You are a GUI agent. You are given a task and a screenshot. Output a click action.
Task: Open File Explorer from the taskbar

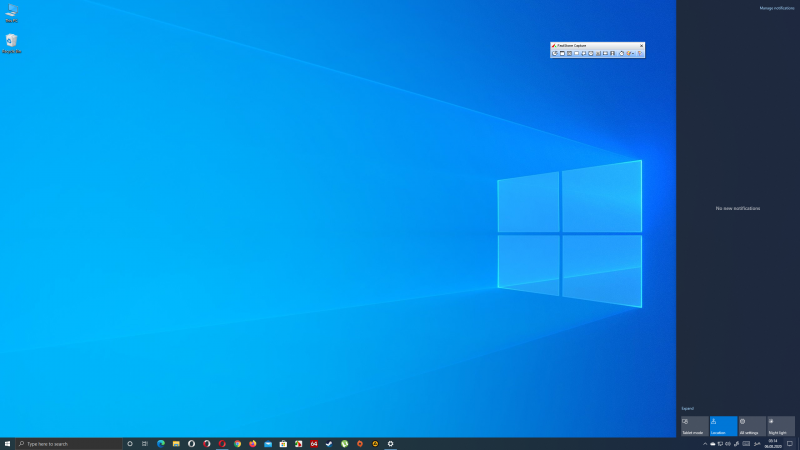(x=176, y=443)
